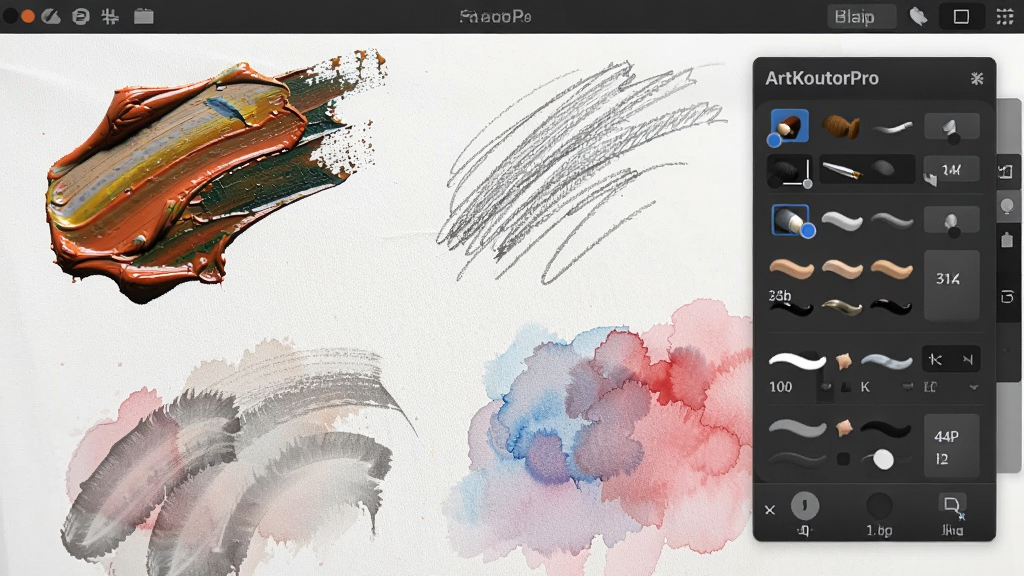Select the blue-outlined gray marker tip

pos(790,219)
